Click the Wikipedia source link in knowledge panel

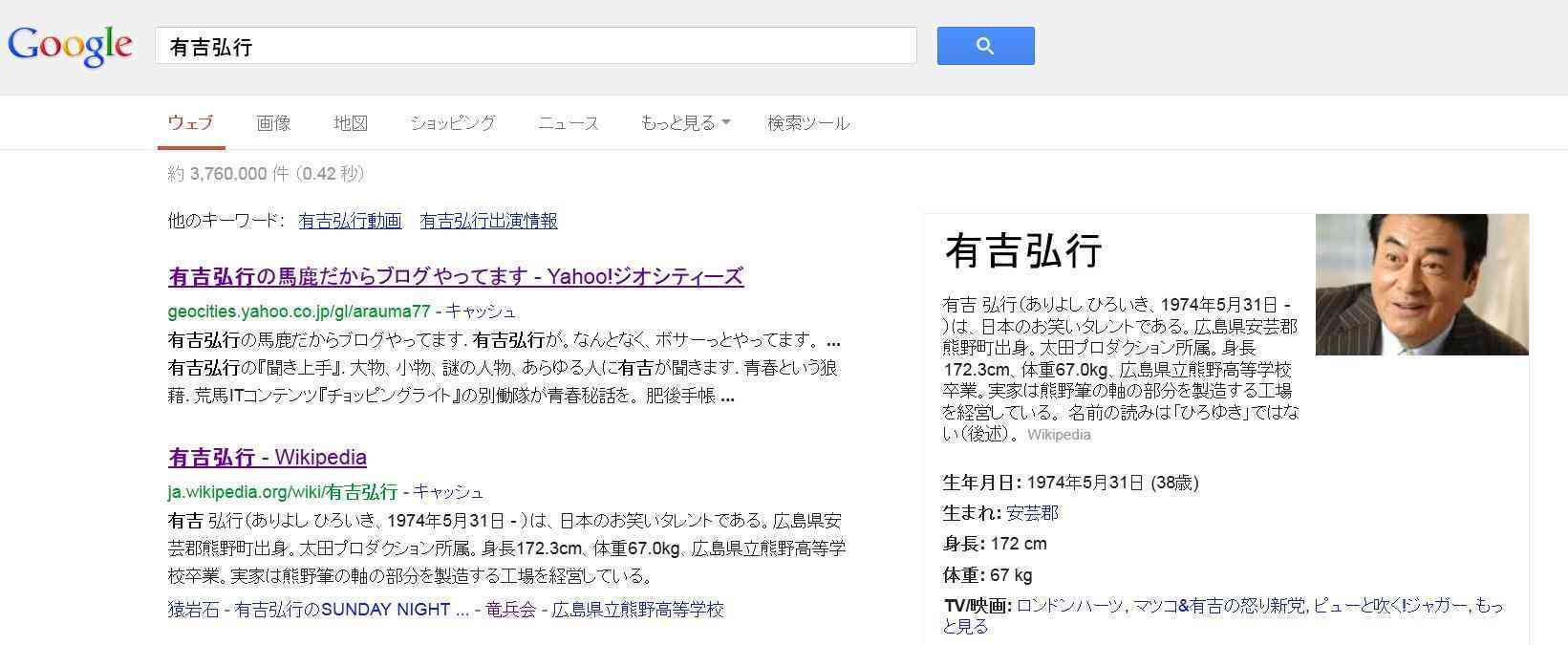click(x=1059, y=435)
